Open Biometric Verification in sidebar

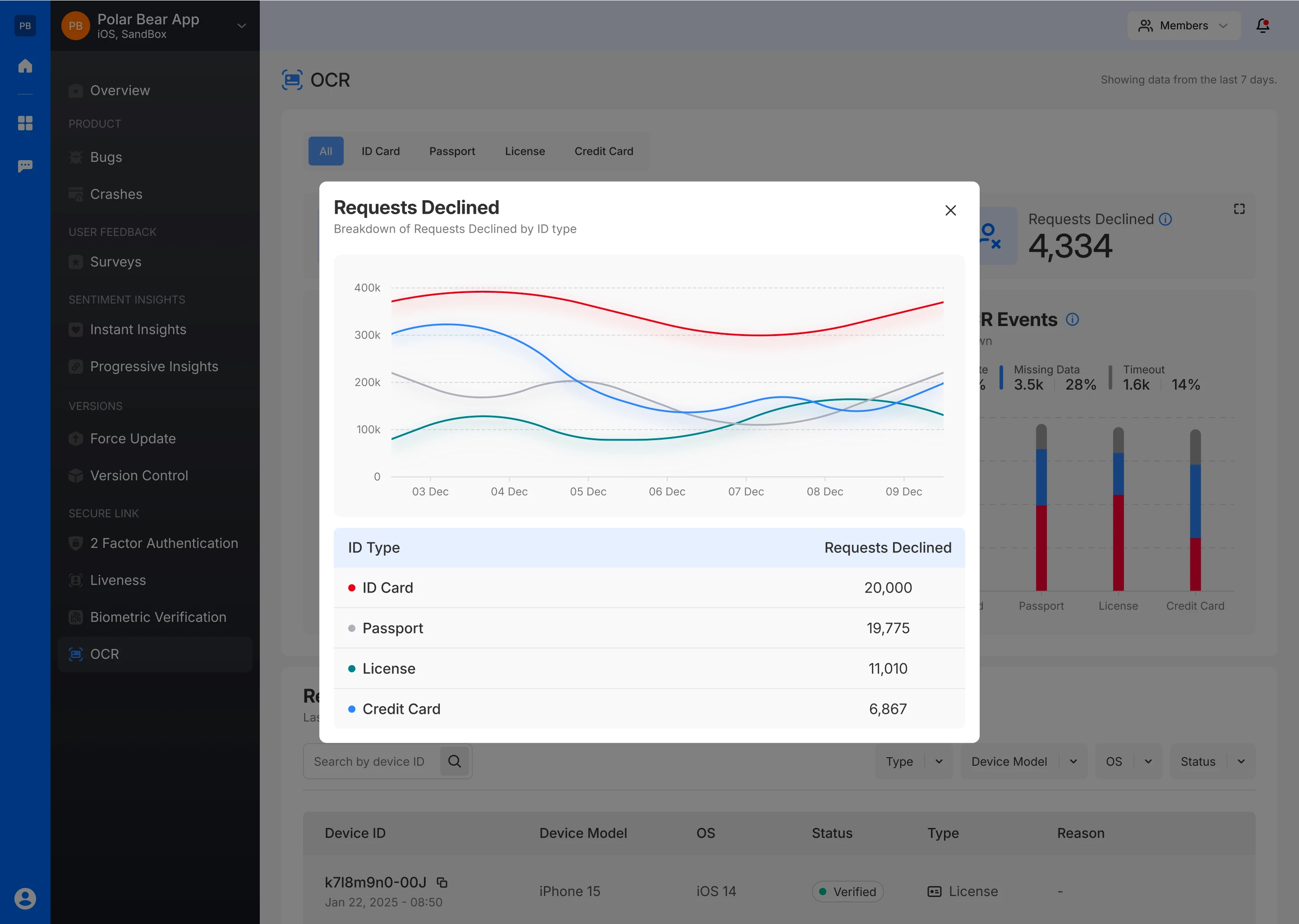coord(157,617)
